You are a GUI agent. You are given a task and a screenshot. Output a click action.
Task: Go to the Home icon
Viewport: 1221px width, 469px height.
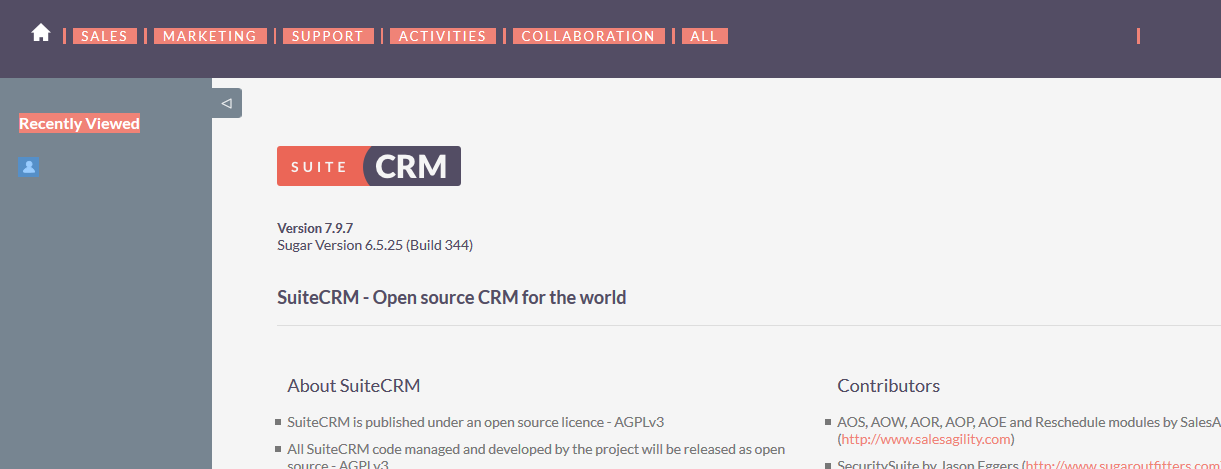[x=41, y=33]
